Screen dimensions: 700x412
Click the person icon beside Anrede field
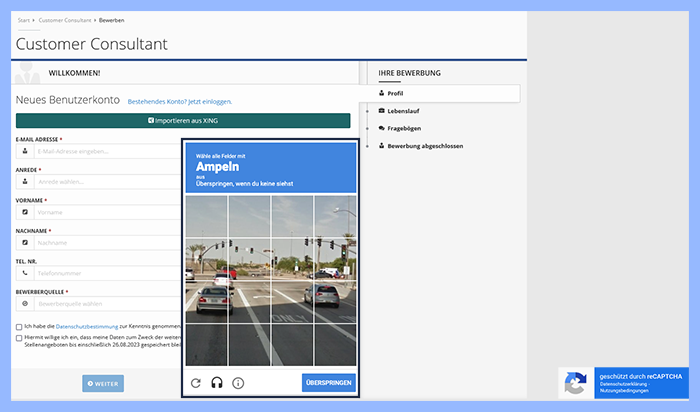24,182
